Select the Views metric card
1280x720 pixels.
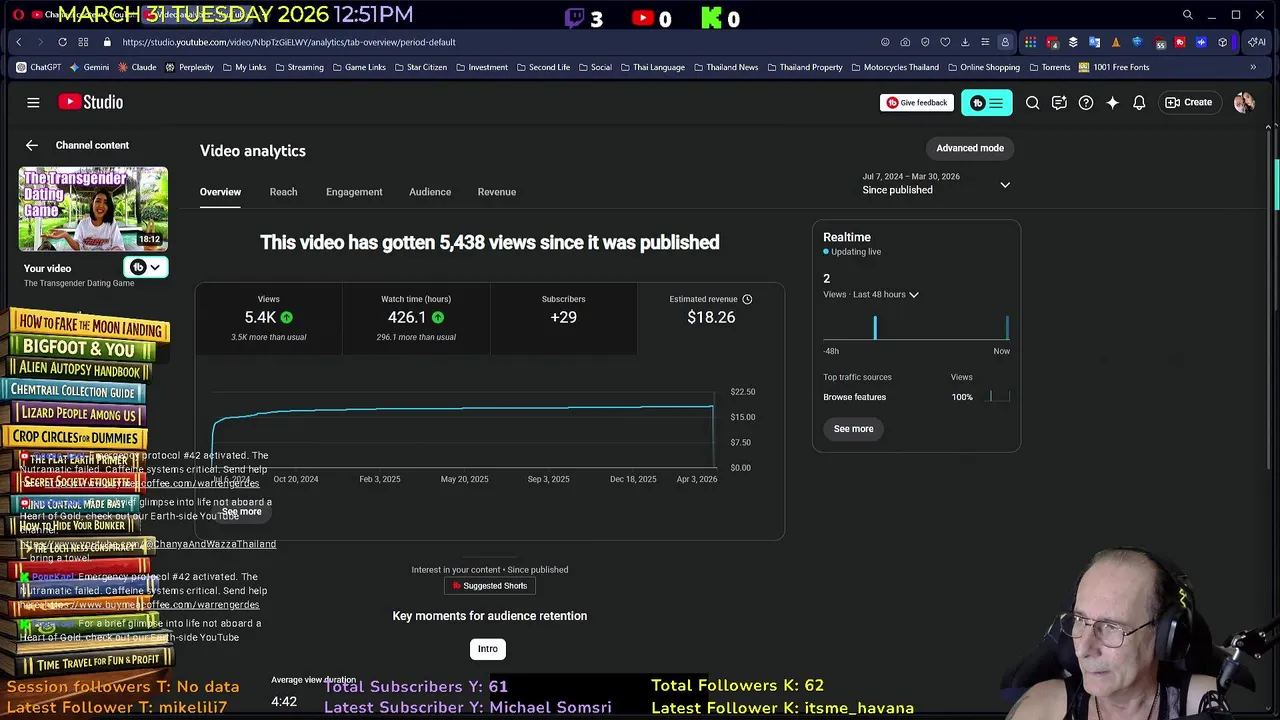tap(269, 318)
